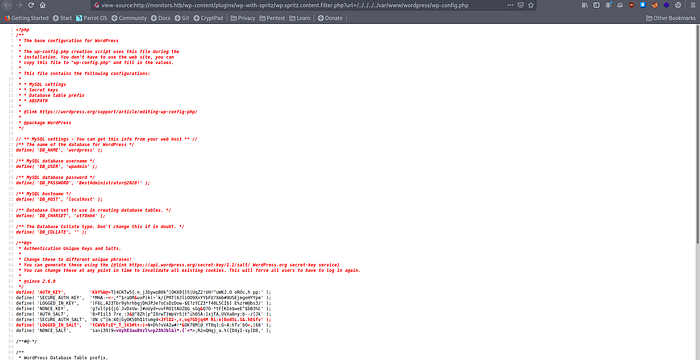
Task: Click the define LOGGED_IN_KEY line
Action: (143, 303)
